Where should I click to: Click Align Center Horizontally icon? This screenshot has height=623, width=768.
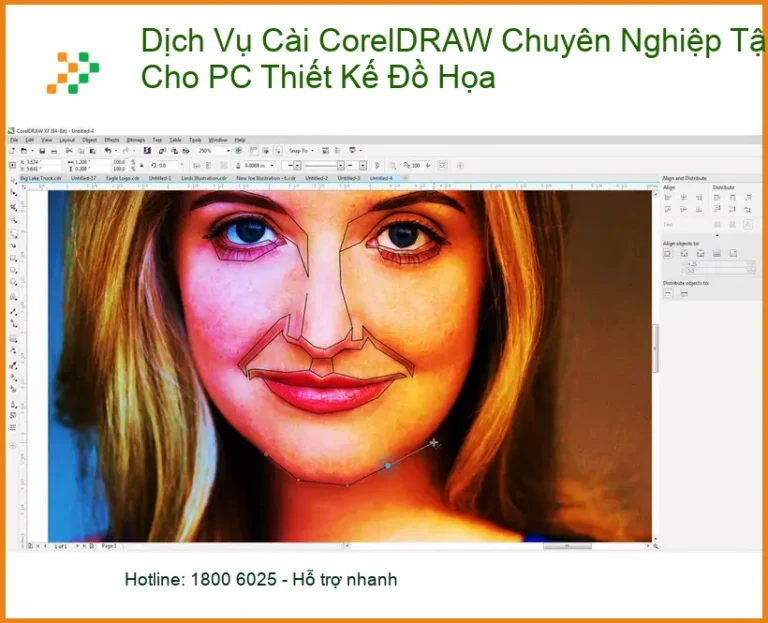(684, 197)
